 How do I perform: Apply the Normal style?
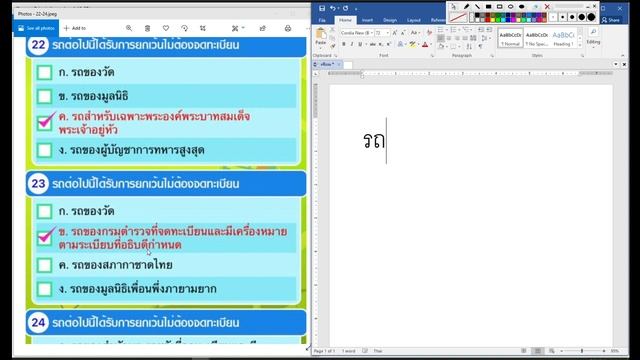[511, 38]
